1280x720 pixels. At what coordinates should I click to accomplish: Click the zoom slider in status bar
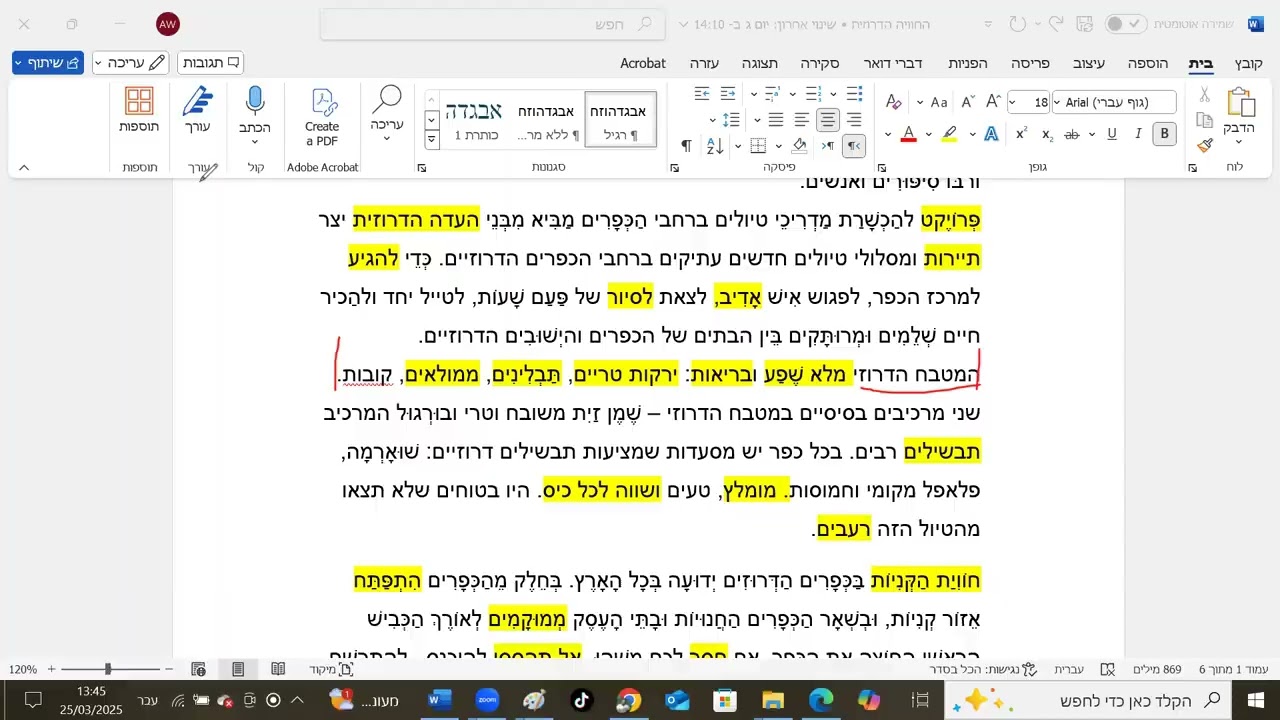[109, 669]
